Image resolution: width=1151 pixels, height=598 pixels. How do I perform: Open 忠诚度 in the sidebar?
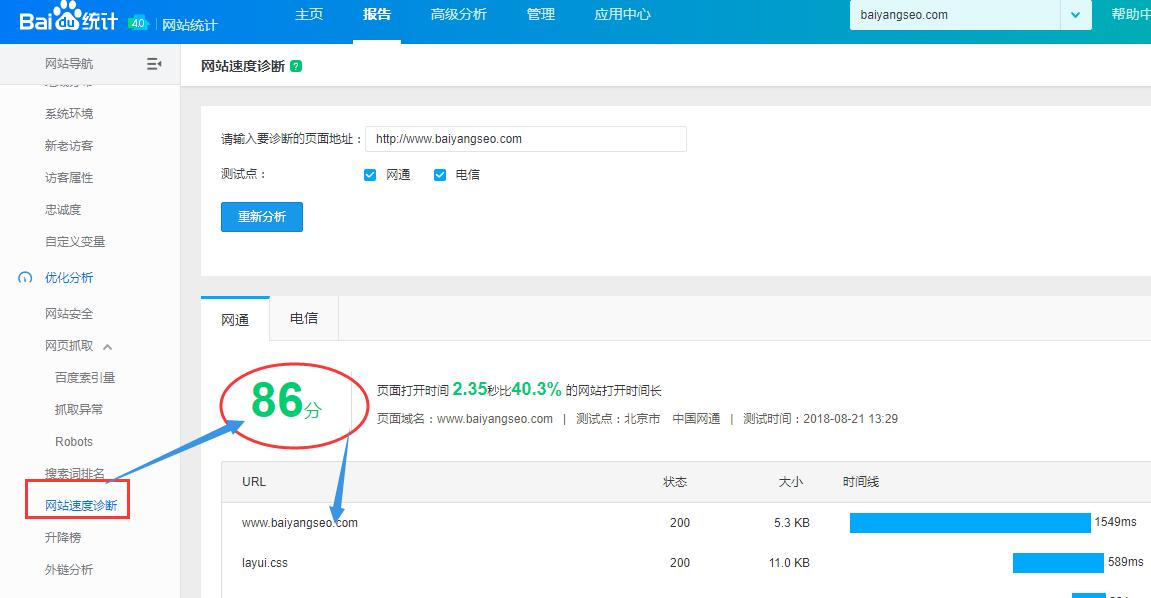[63, 210]
